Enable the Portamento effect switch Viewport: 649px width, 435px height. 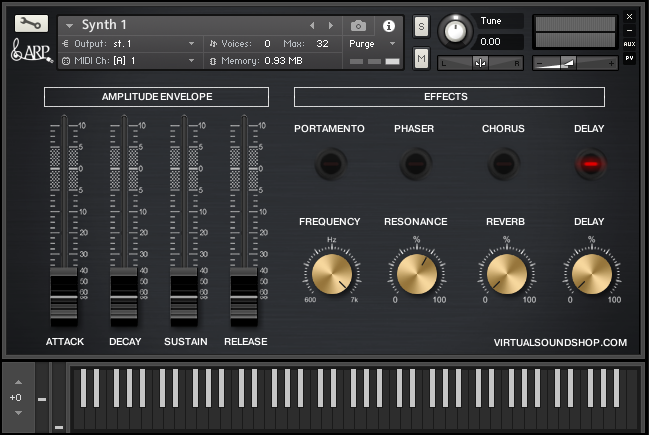(330, 163)
